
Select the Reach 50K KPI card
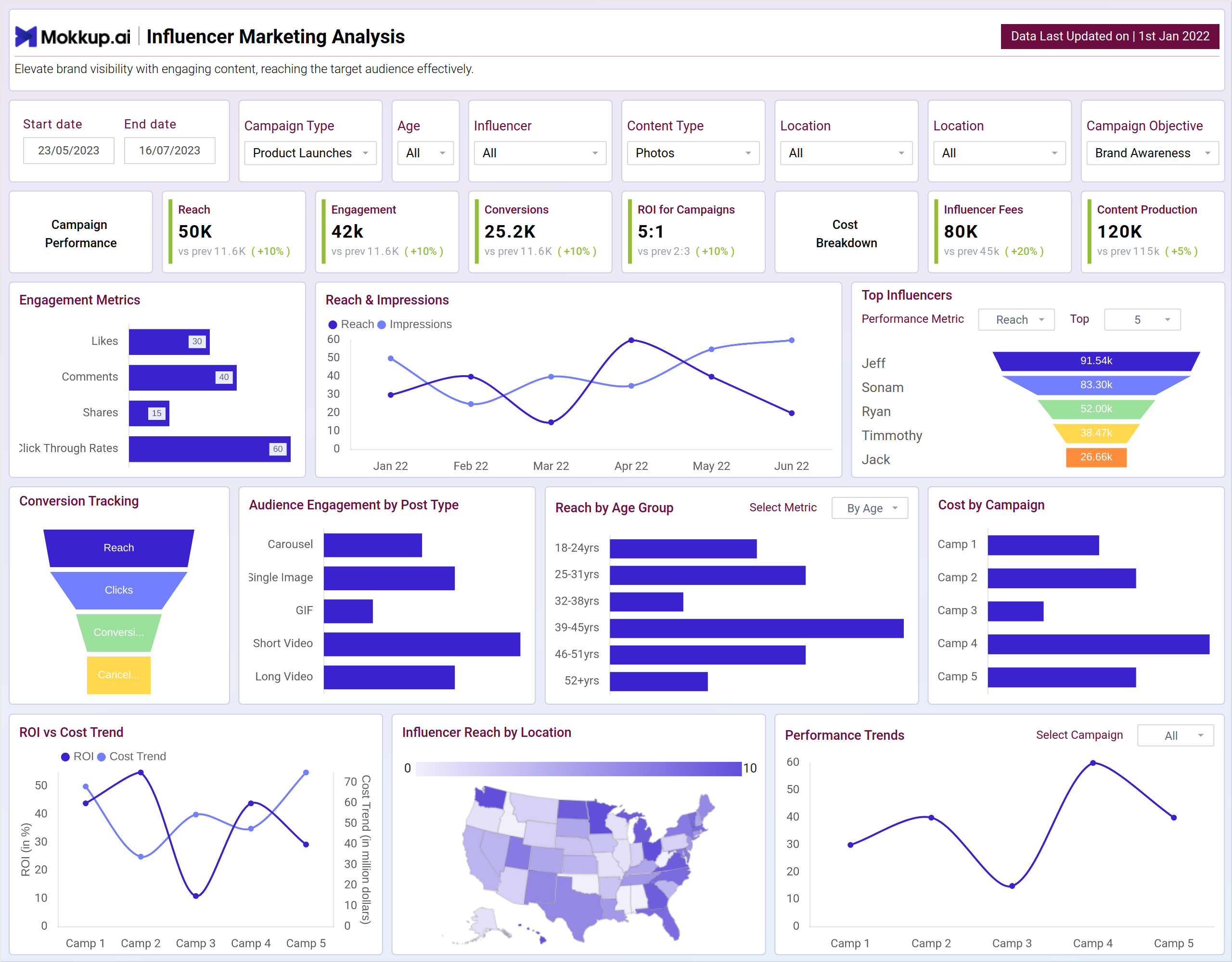(x=234, y=232)
